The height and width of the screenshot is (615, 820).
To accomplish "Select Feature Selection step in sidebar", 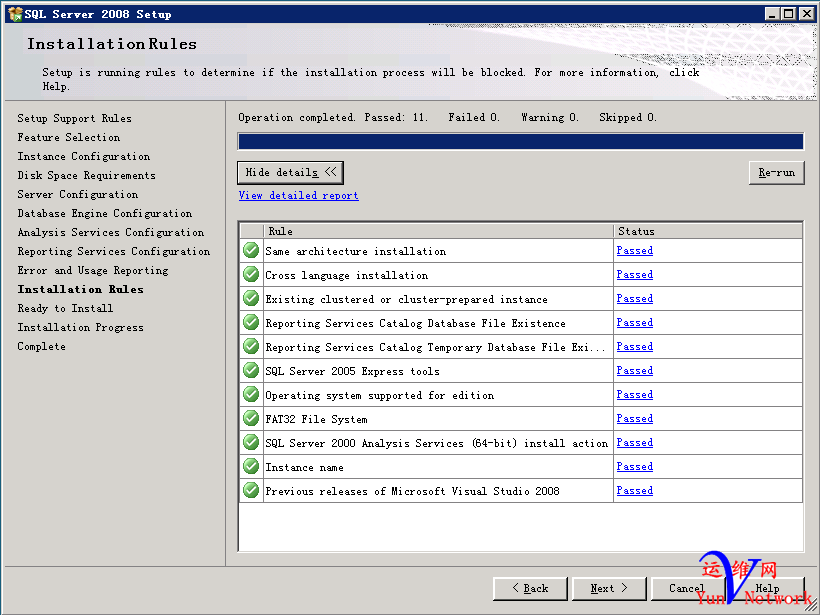I will click(69, 138).
